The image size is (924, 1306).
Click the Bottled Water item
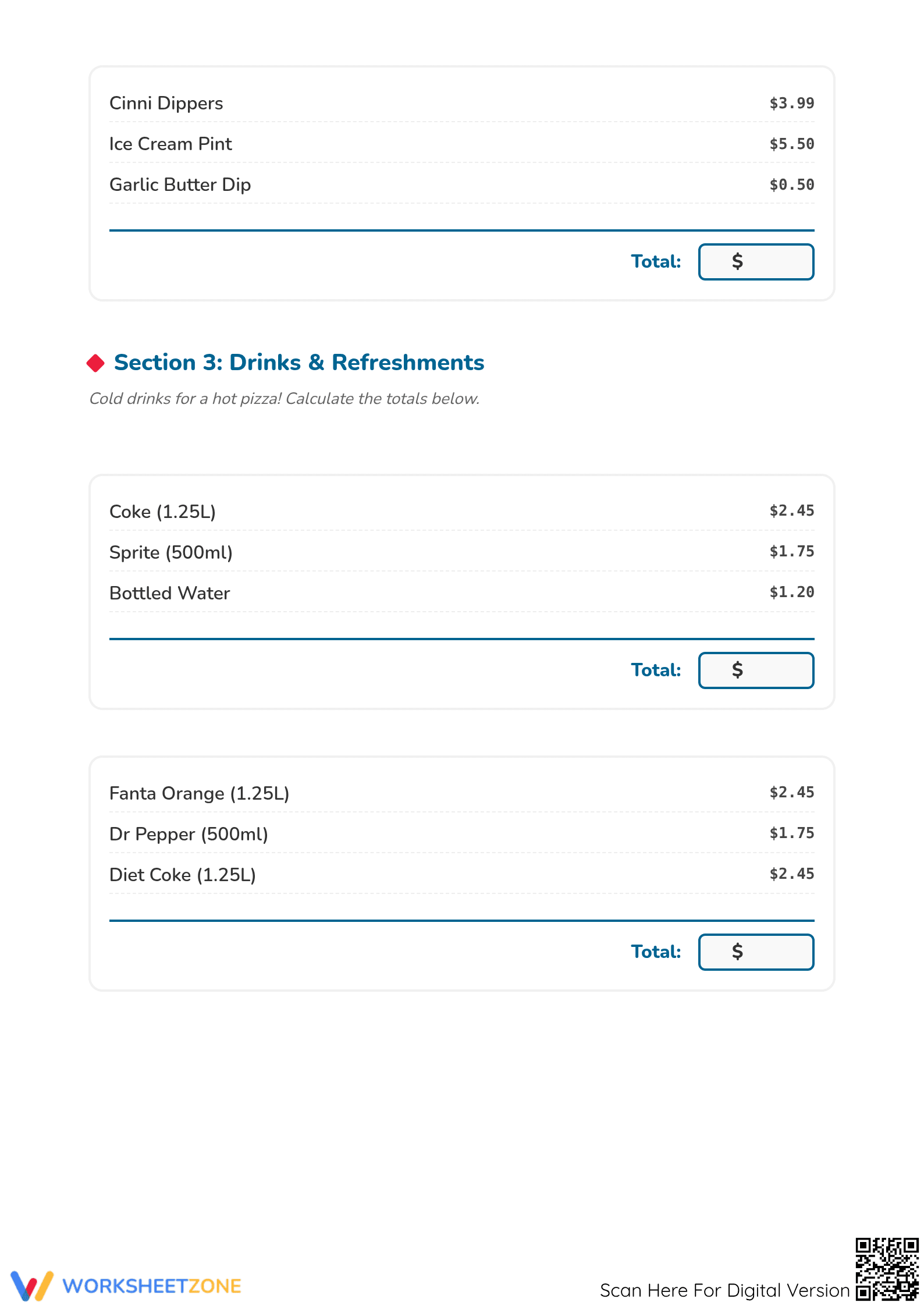tap(170, 593)
